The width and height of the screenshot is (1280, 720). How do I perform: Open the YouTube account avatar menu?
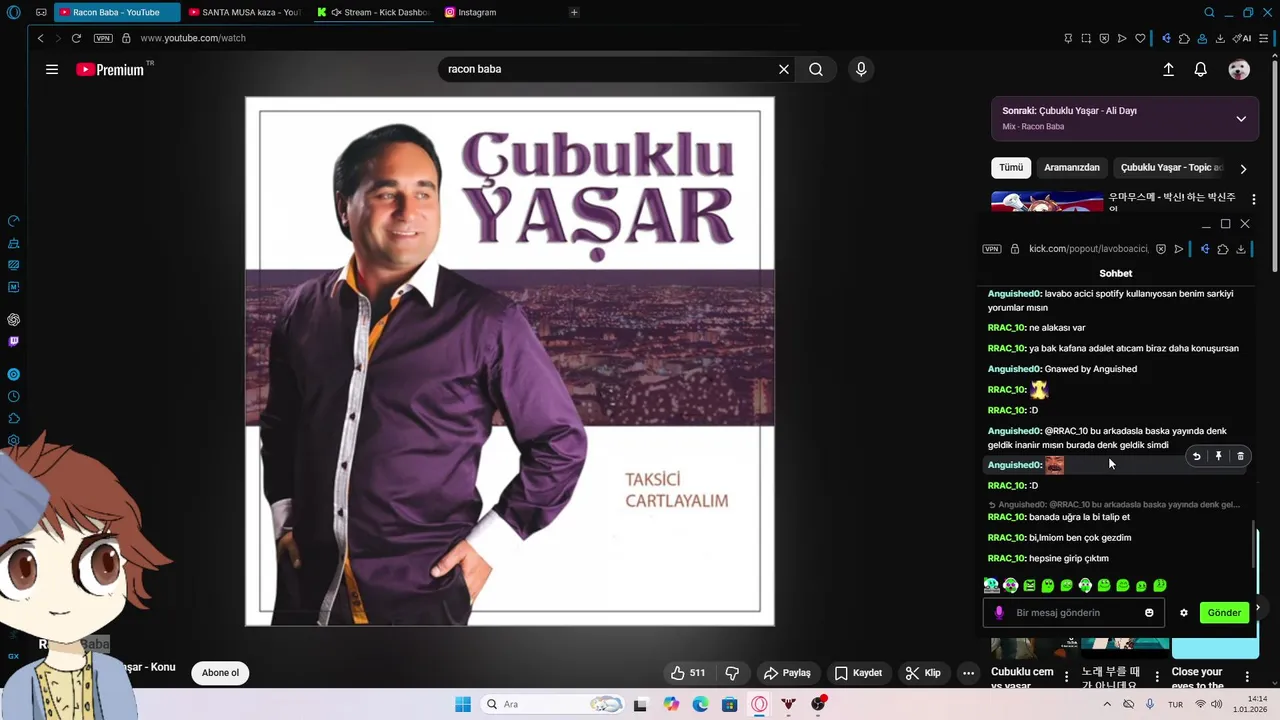[x=1239, y=69]
